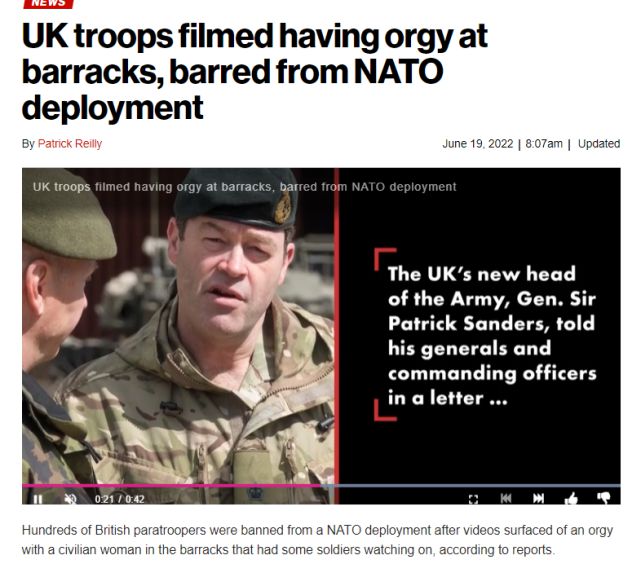The image size is (641, 564).
Task: Pause the video playback
Action: (38, 499)
